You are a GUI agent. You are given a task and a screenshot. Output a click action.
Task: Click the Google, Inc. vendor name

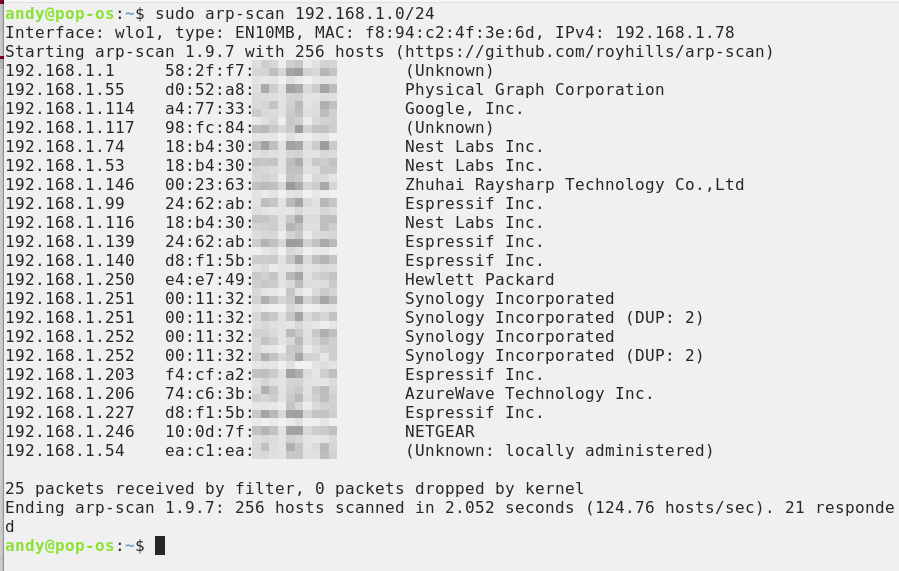tap(464, 109)
